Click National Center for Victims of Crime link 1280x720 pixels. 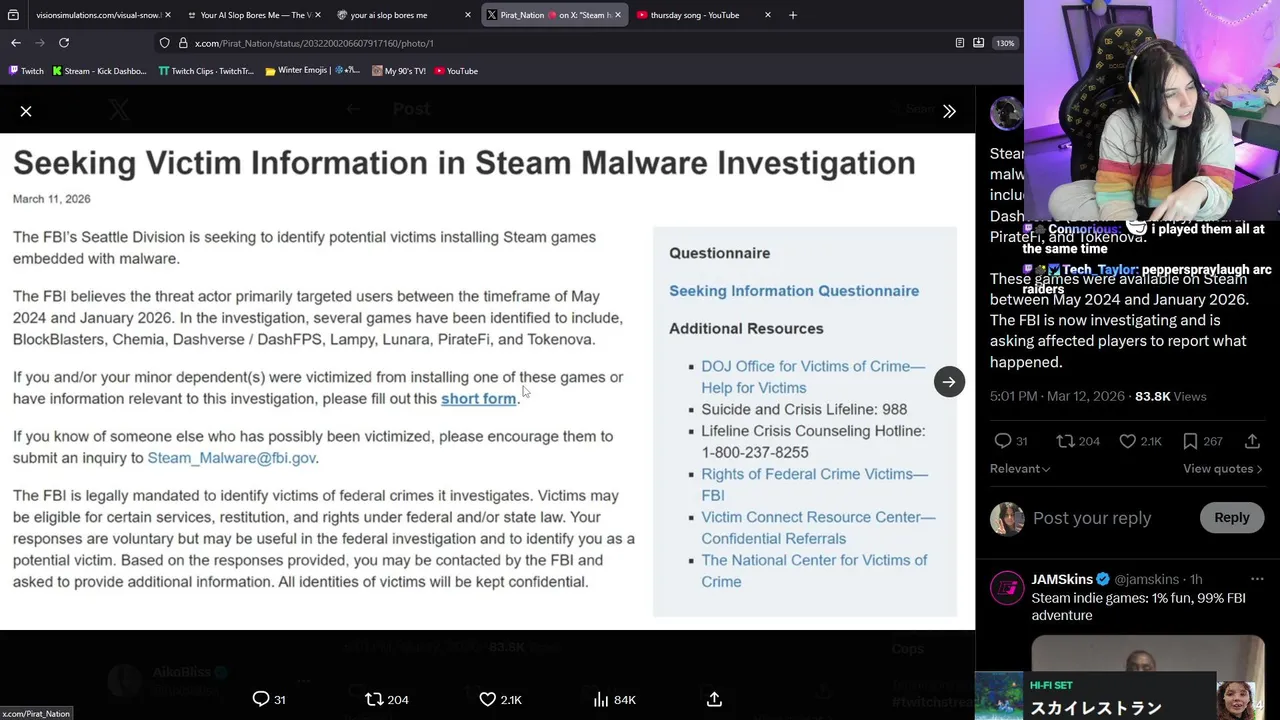click(x=814, y=570)
